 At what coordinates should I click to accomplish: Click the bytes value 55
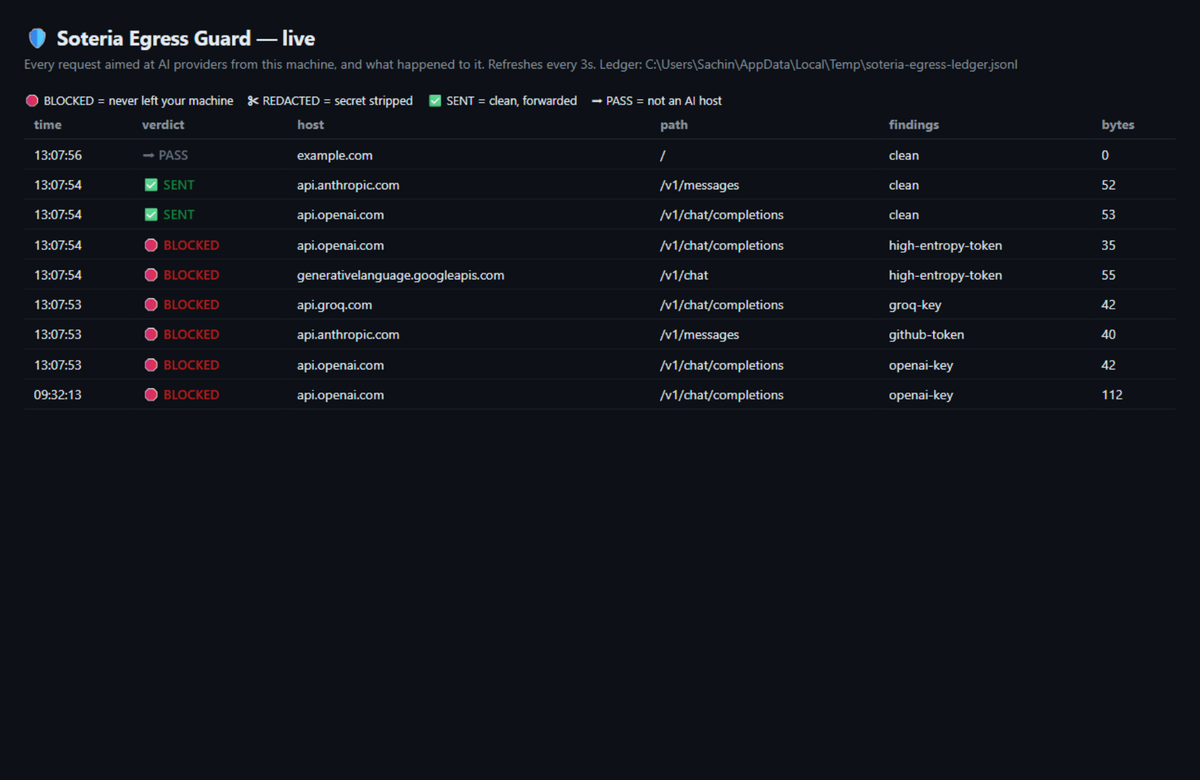(x=1109, y=275)
